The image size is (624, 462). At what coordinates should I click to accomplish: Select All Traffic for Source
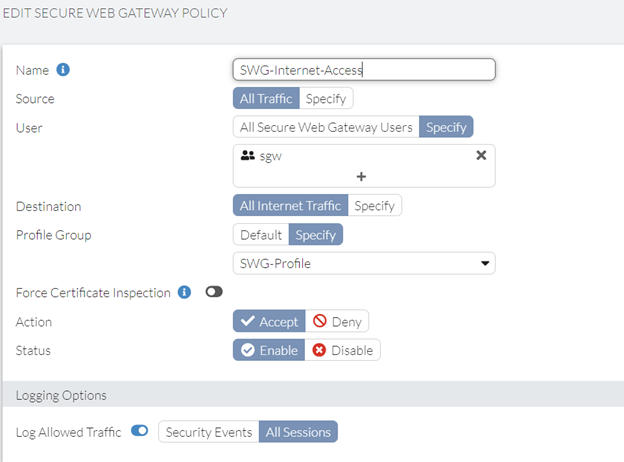[x=266, y=99]
